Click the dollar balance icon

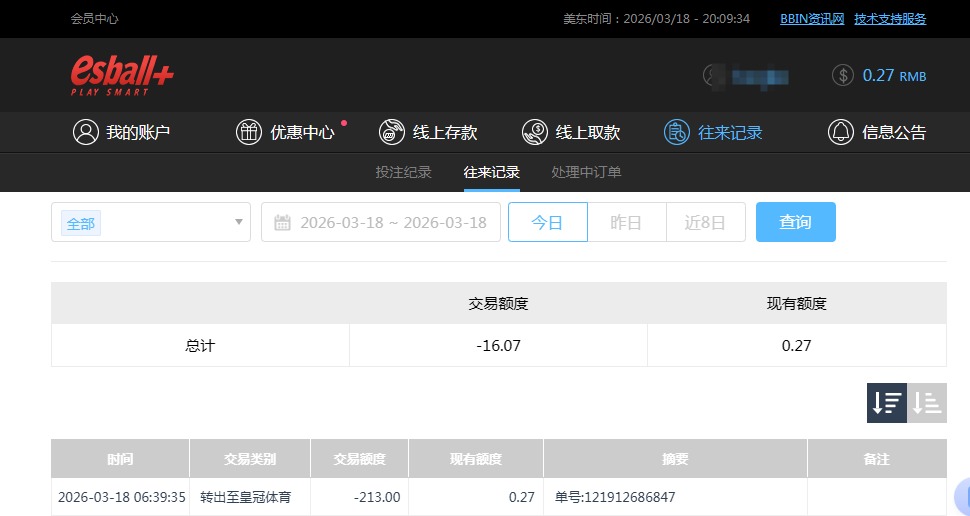(843, 75)
